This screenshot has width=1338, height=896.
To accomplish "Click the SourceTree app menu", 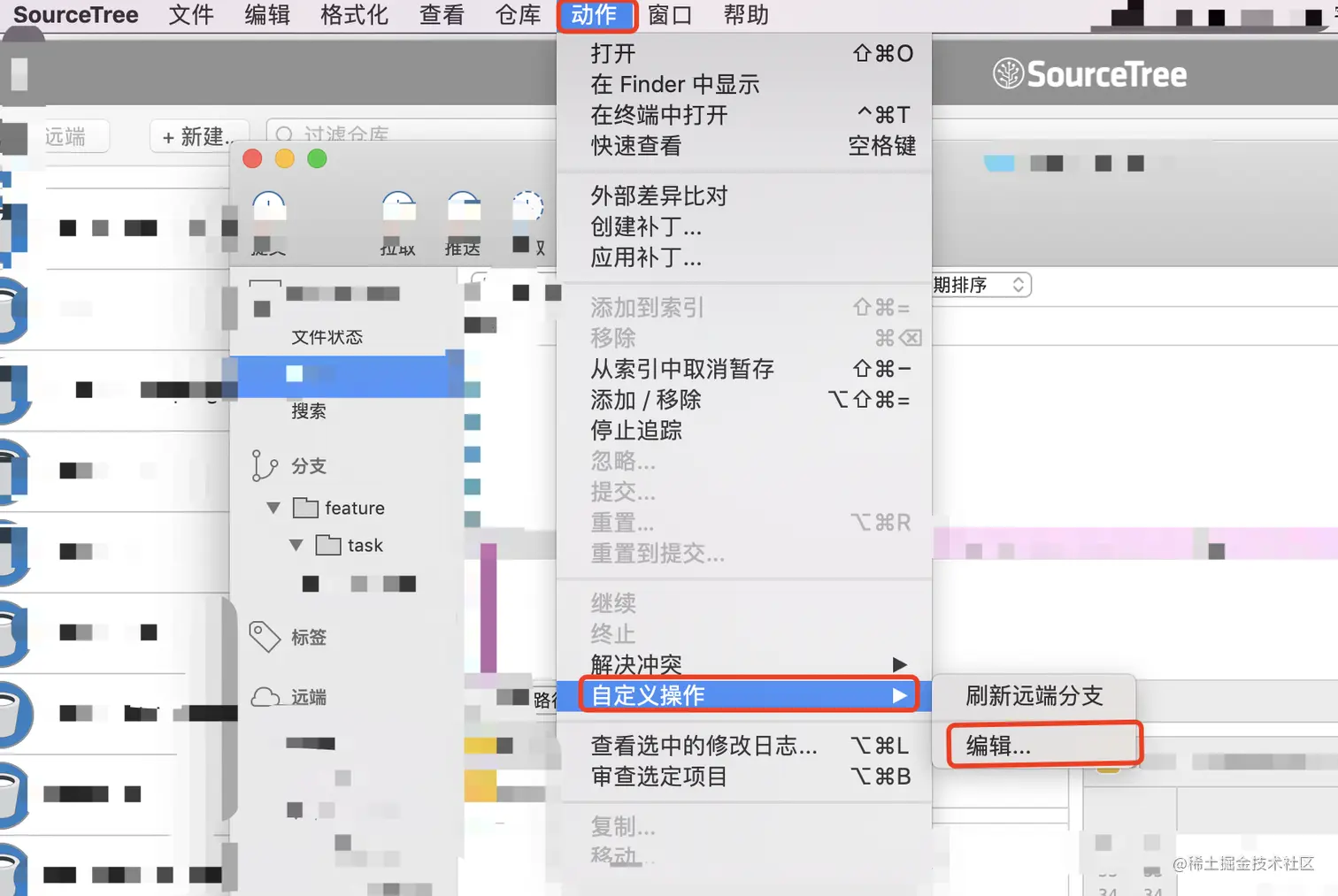I will [x=76, y=15].
